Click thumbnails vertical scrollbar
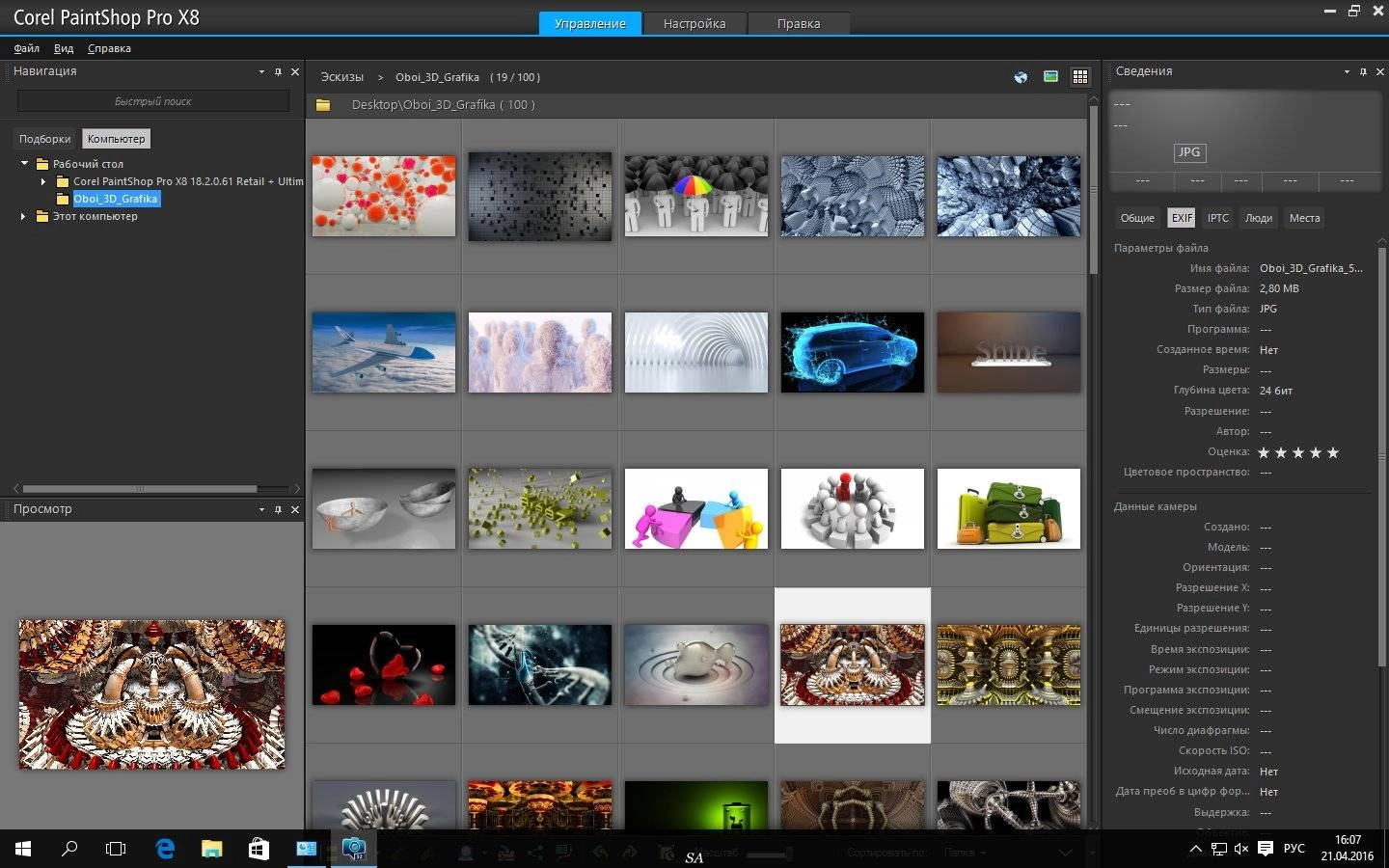This screenshot has width=1389, height=868. (1093, 189)
